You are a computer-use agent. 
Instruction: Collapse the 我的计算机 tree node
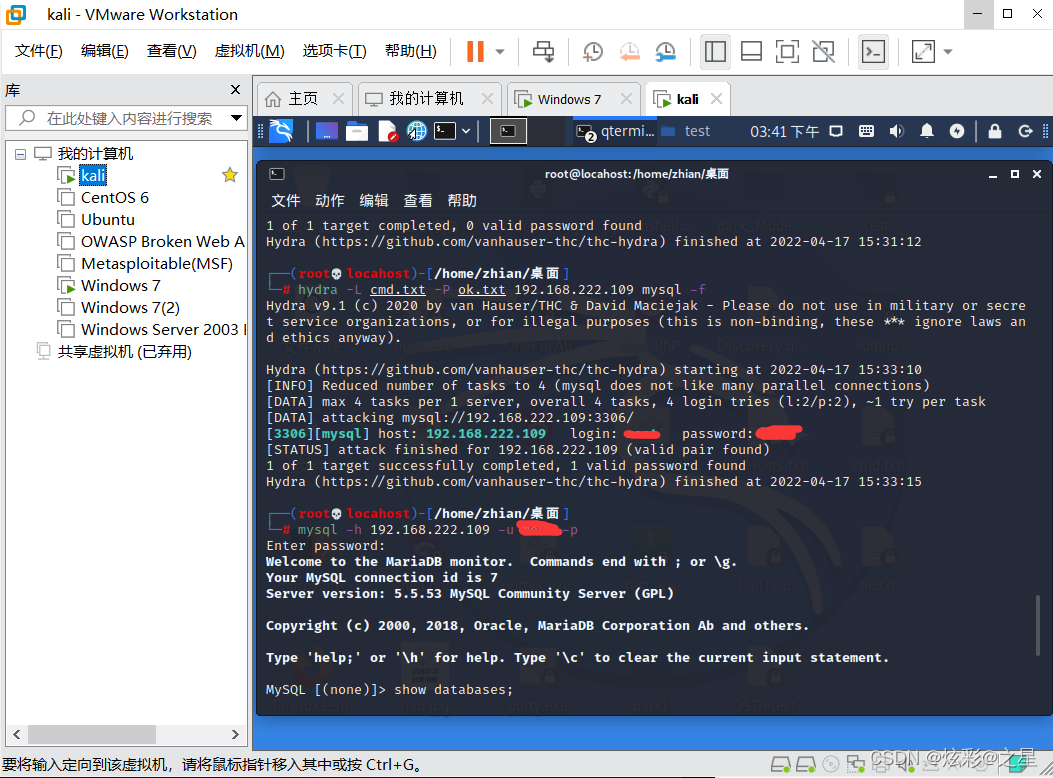pos(21,154)
